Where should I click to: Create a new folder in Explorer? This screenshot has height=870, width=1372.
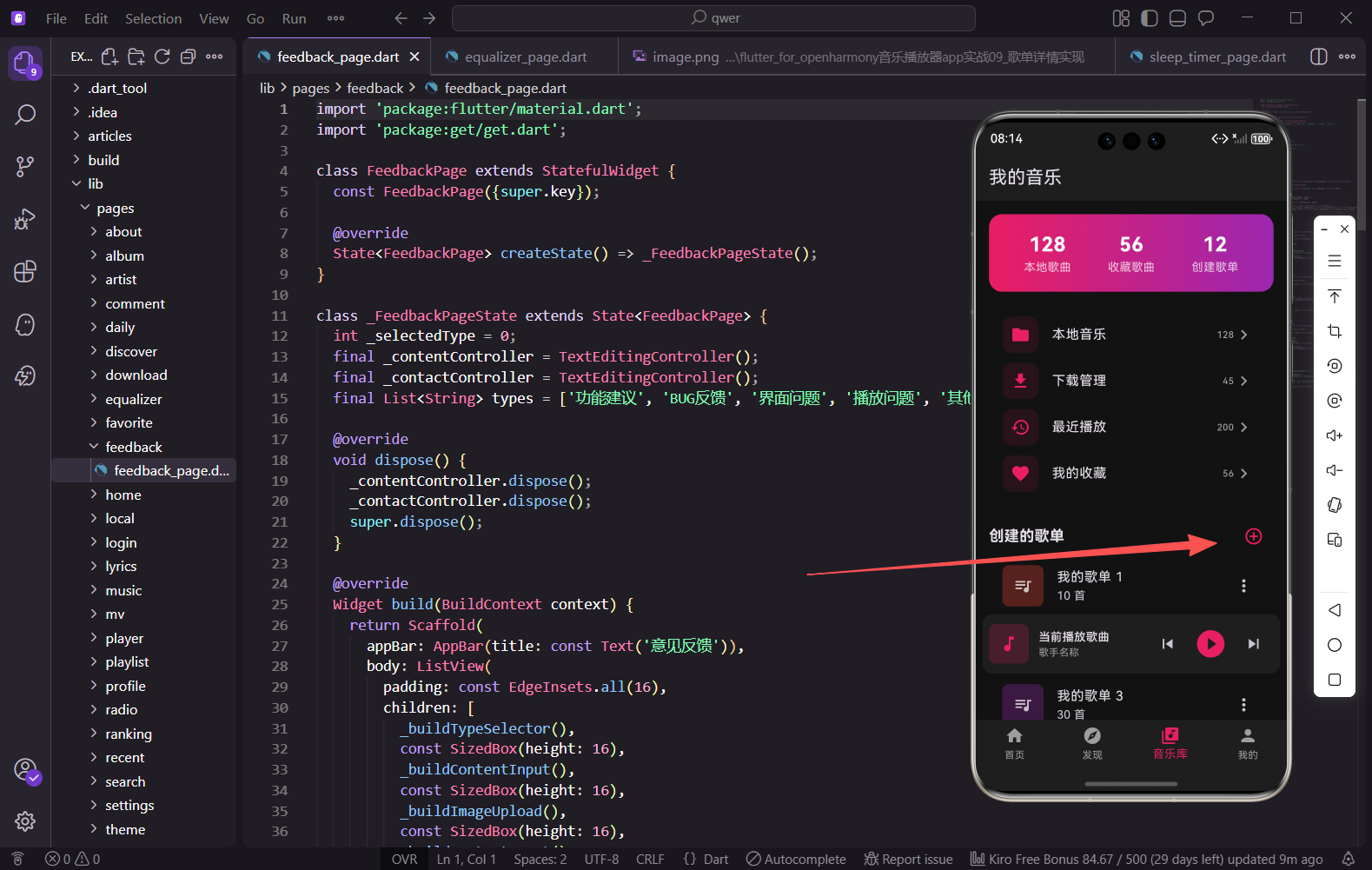pos(136,56)
